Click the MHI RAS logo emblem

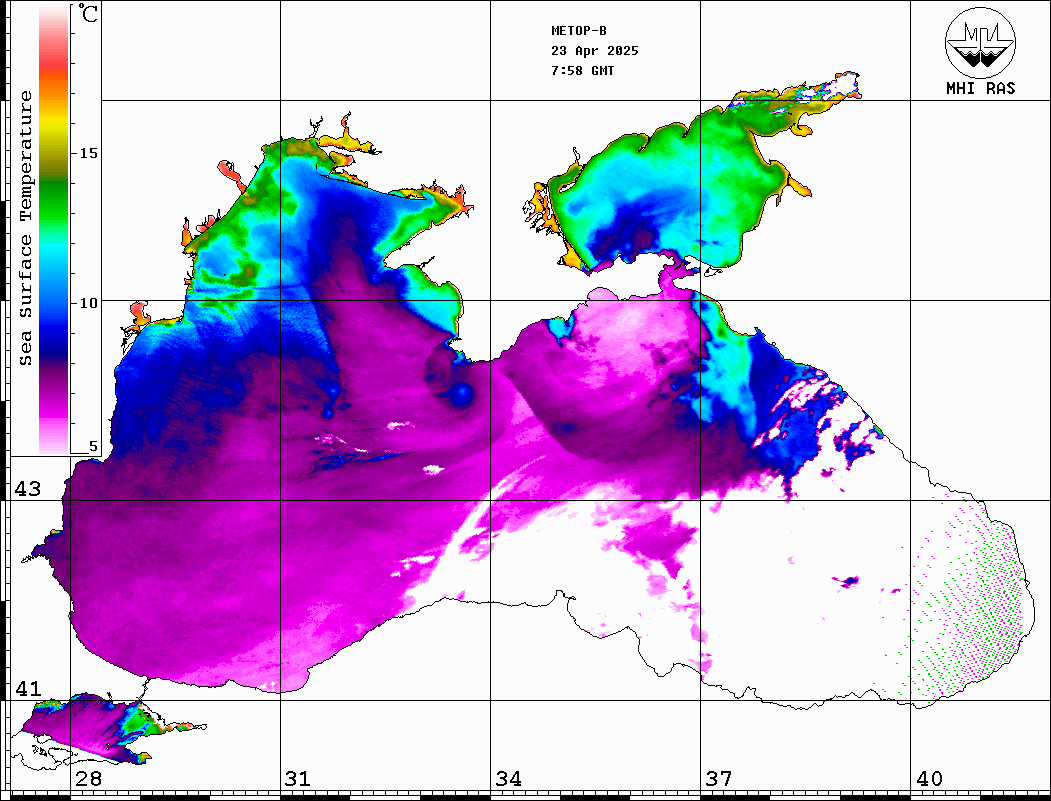tap(980, 42)
